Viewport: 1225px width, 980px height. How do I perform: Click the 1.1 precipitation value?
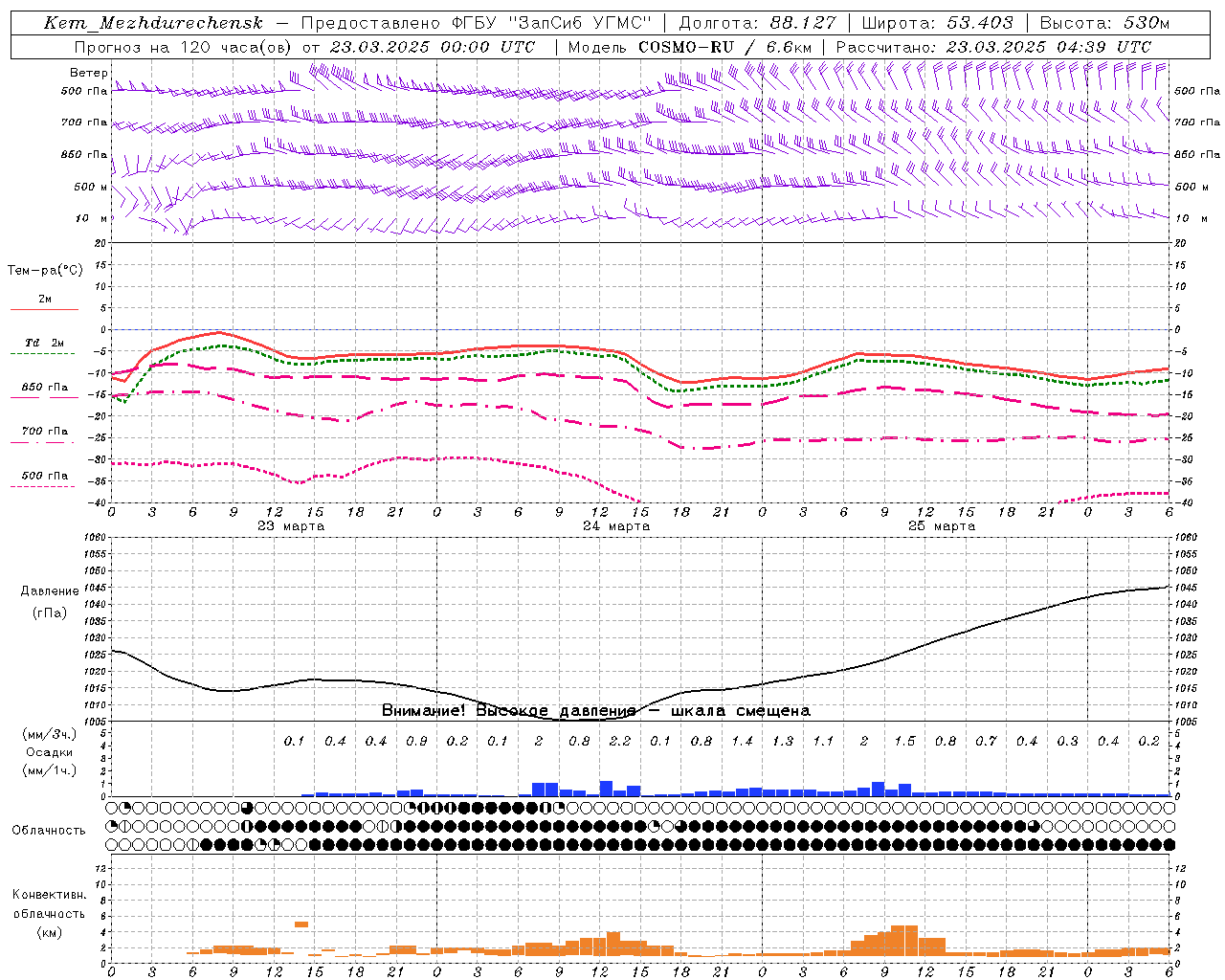823,742
